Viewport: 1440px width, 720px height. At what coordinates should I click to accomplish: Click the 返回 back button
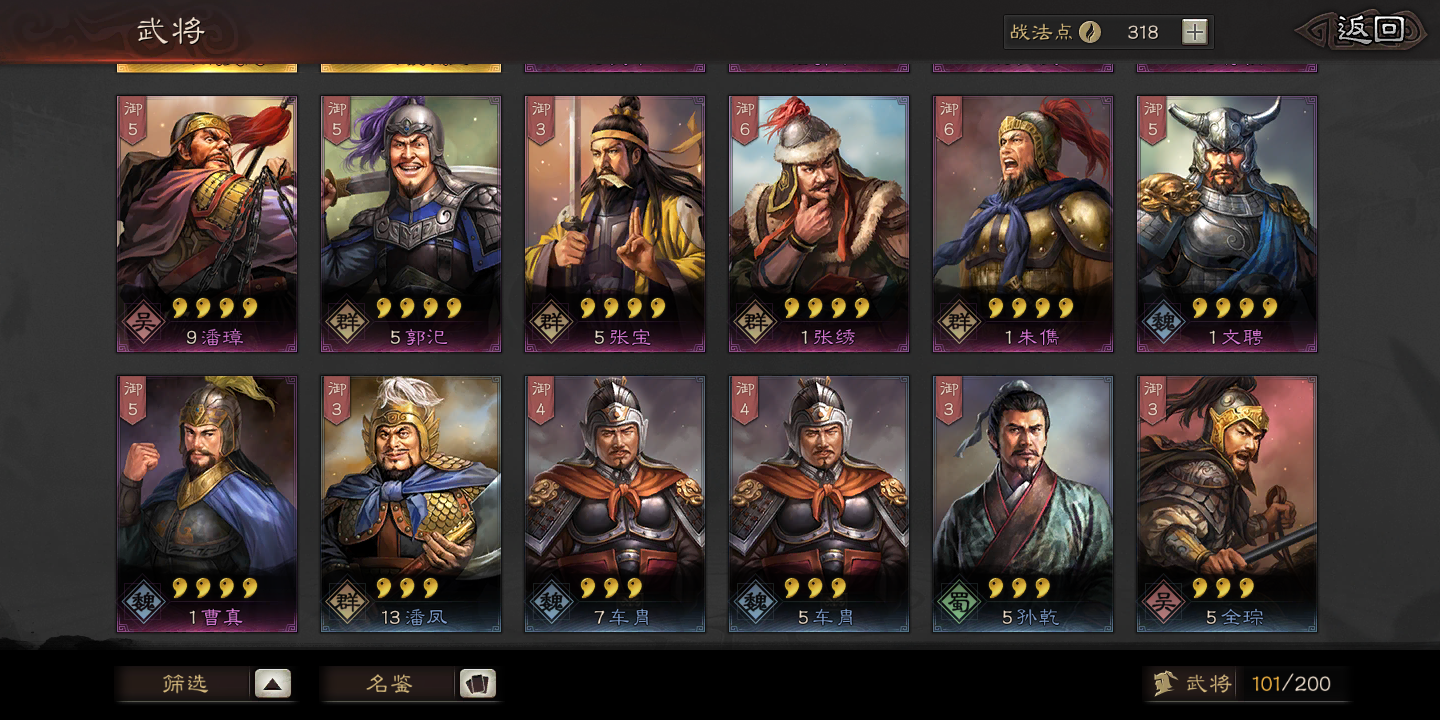point(1368,30)
